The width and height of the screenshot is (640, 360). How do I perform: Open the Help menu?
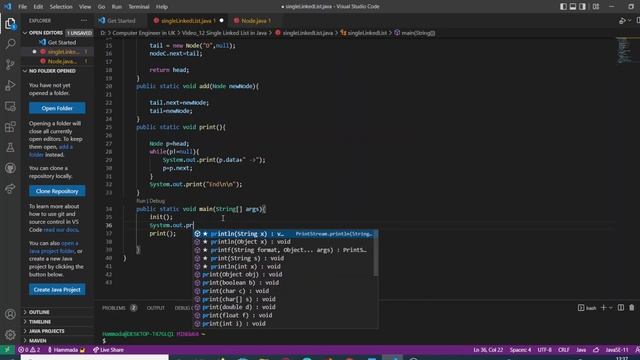162,7
